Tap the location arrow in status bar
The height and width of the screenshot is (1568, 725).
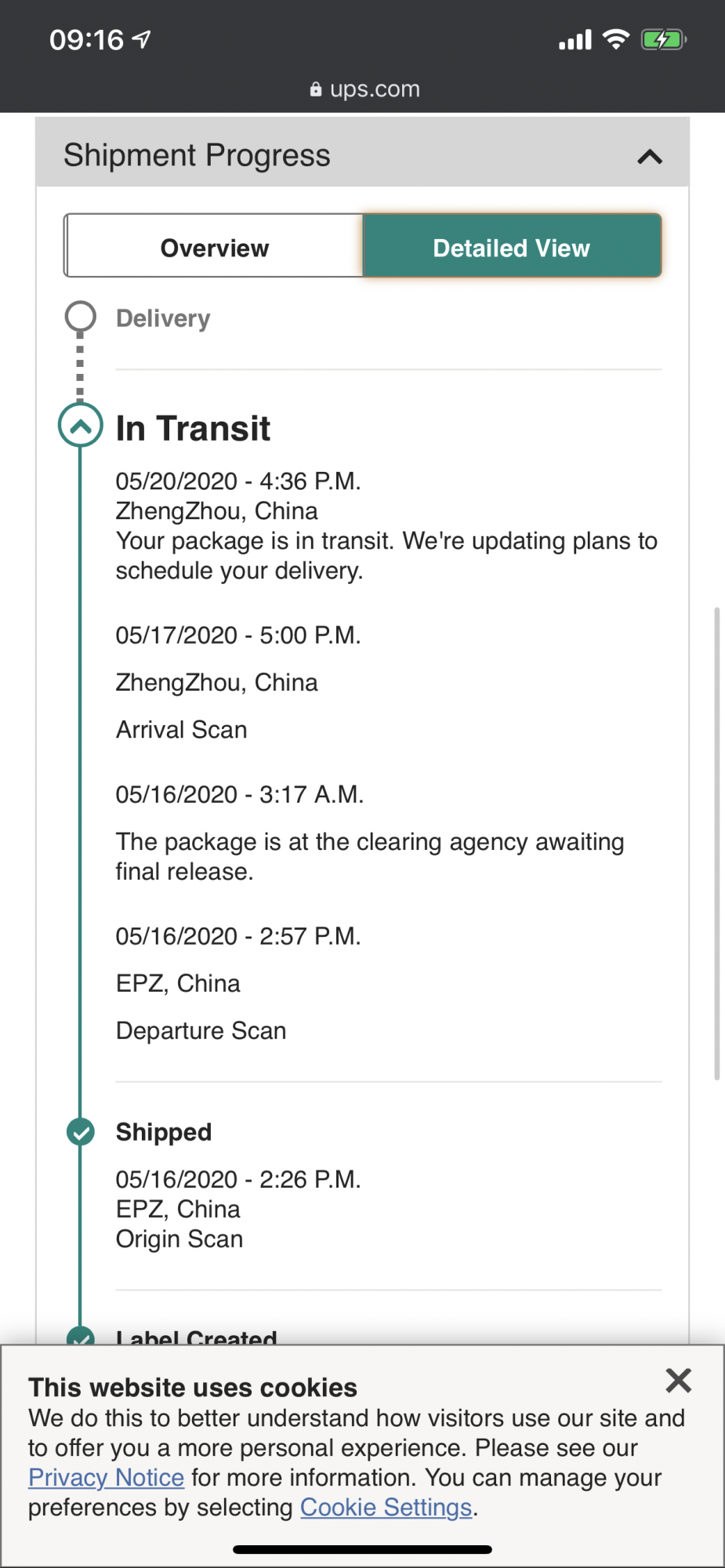tap(142, 39)
